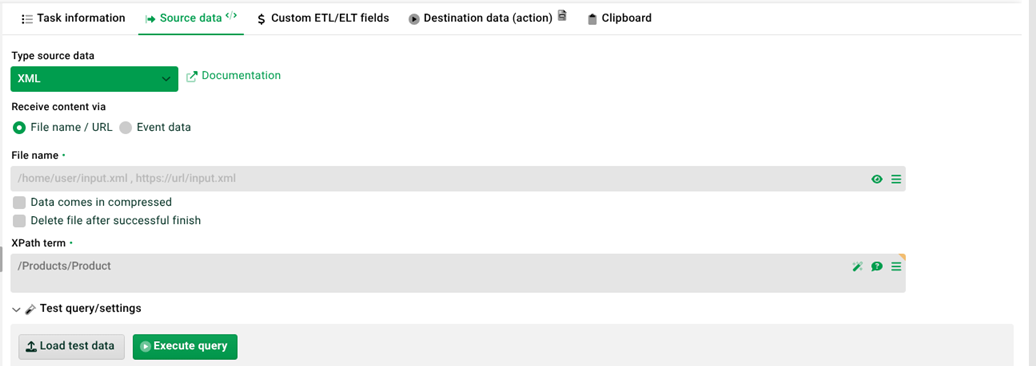Viewport: 1036px width, 366px height.
Task: Click the Execute query button
Action: point(185,346)
